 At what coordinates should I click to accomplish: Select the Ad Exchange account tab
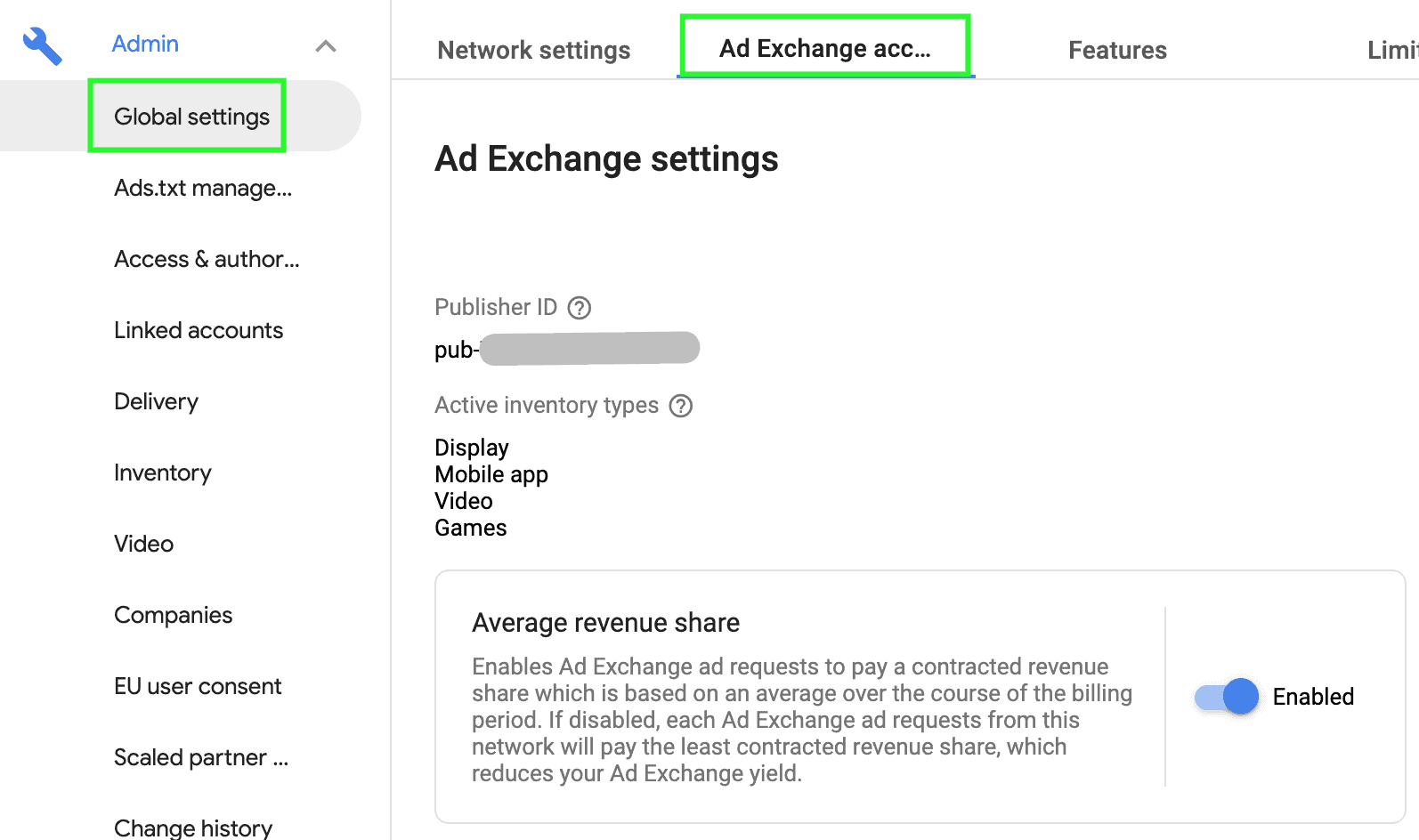tap(825, 48)
